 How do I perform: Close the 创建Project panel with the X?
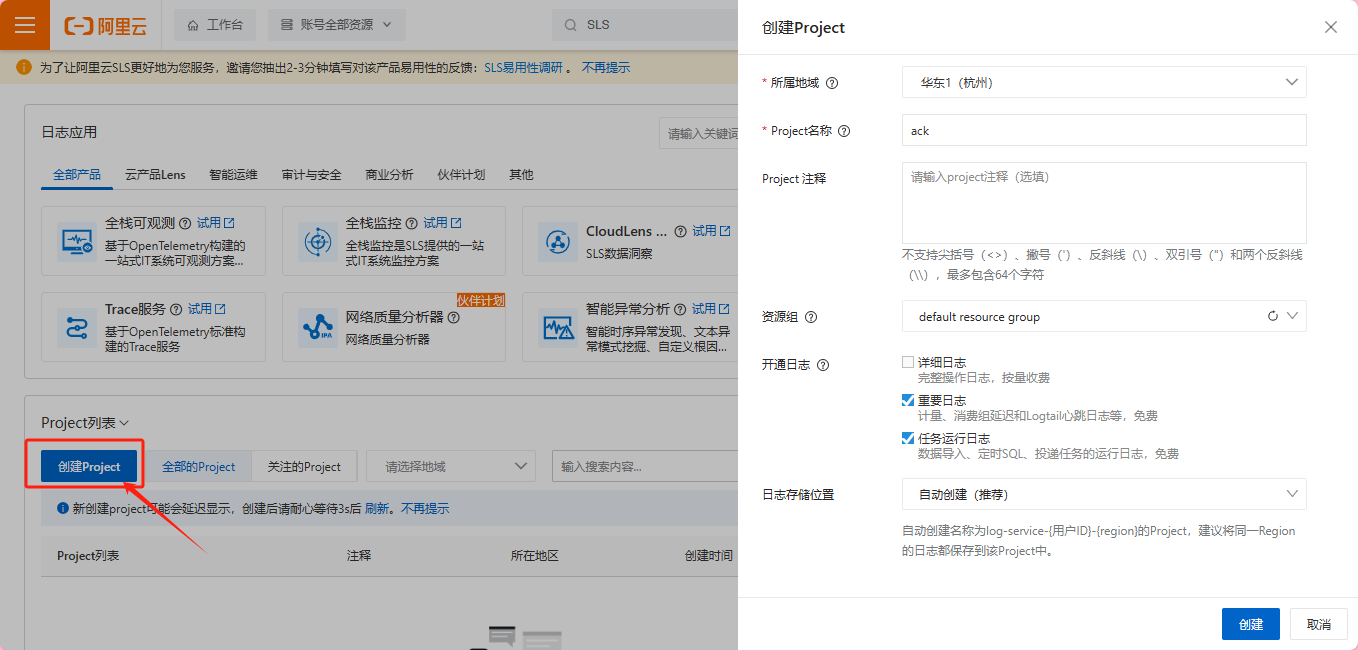[1331, 27]
